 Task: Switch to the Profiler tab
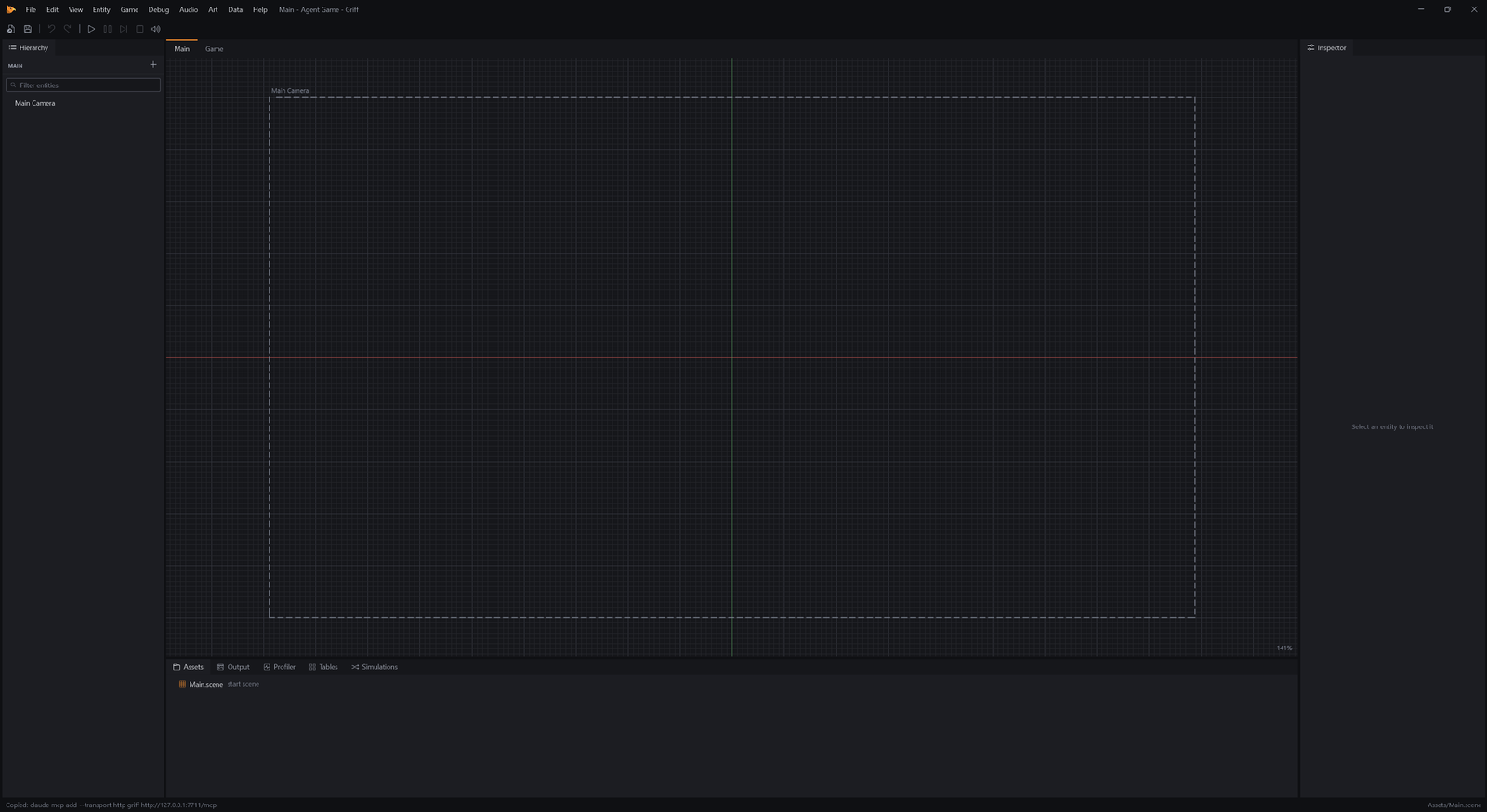(x=279, y=667)
